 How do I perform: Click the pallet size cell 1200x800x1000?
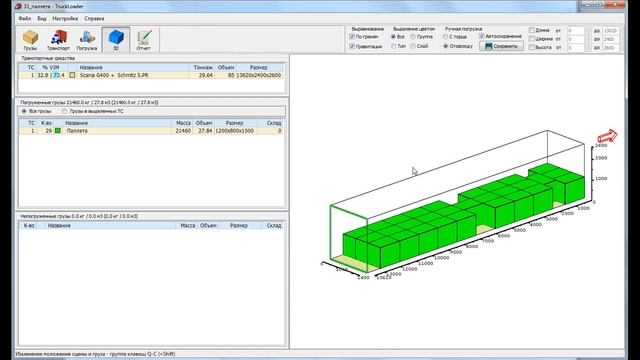point(235,131)
